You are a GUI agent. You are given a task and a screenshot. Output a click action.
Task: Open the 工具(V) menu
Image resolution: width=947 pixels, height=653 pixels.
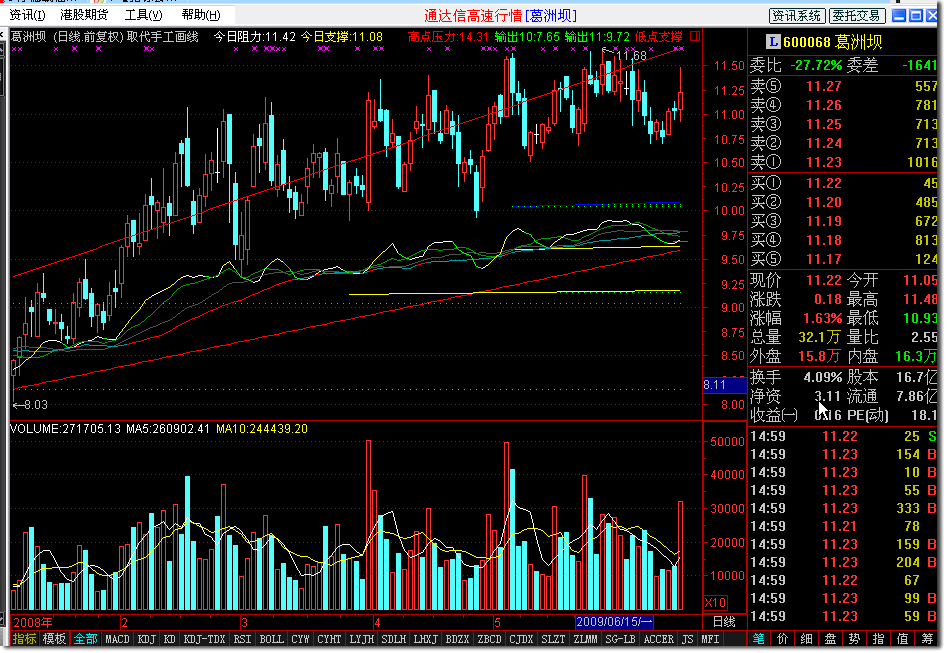tap(143, 14)
